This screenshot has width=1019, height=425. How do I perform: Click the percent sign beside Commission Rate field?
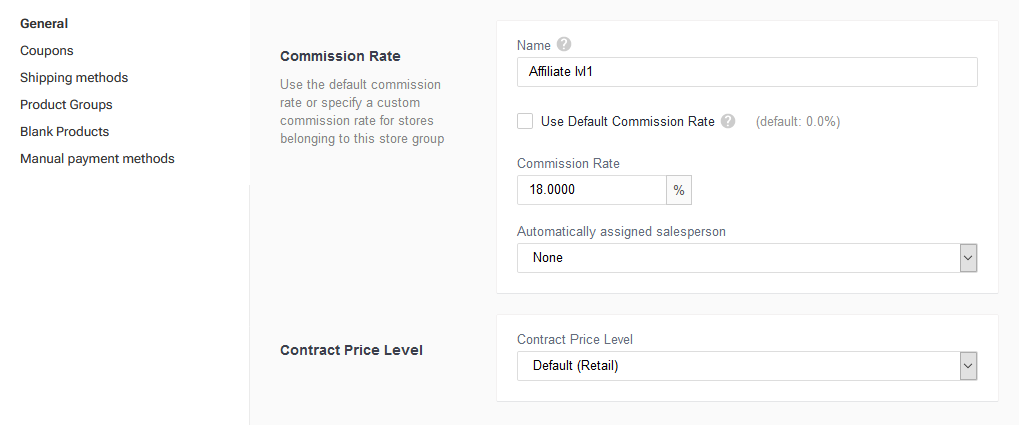[x=678, y=190]
